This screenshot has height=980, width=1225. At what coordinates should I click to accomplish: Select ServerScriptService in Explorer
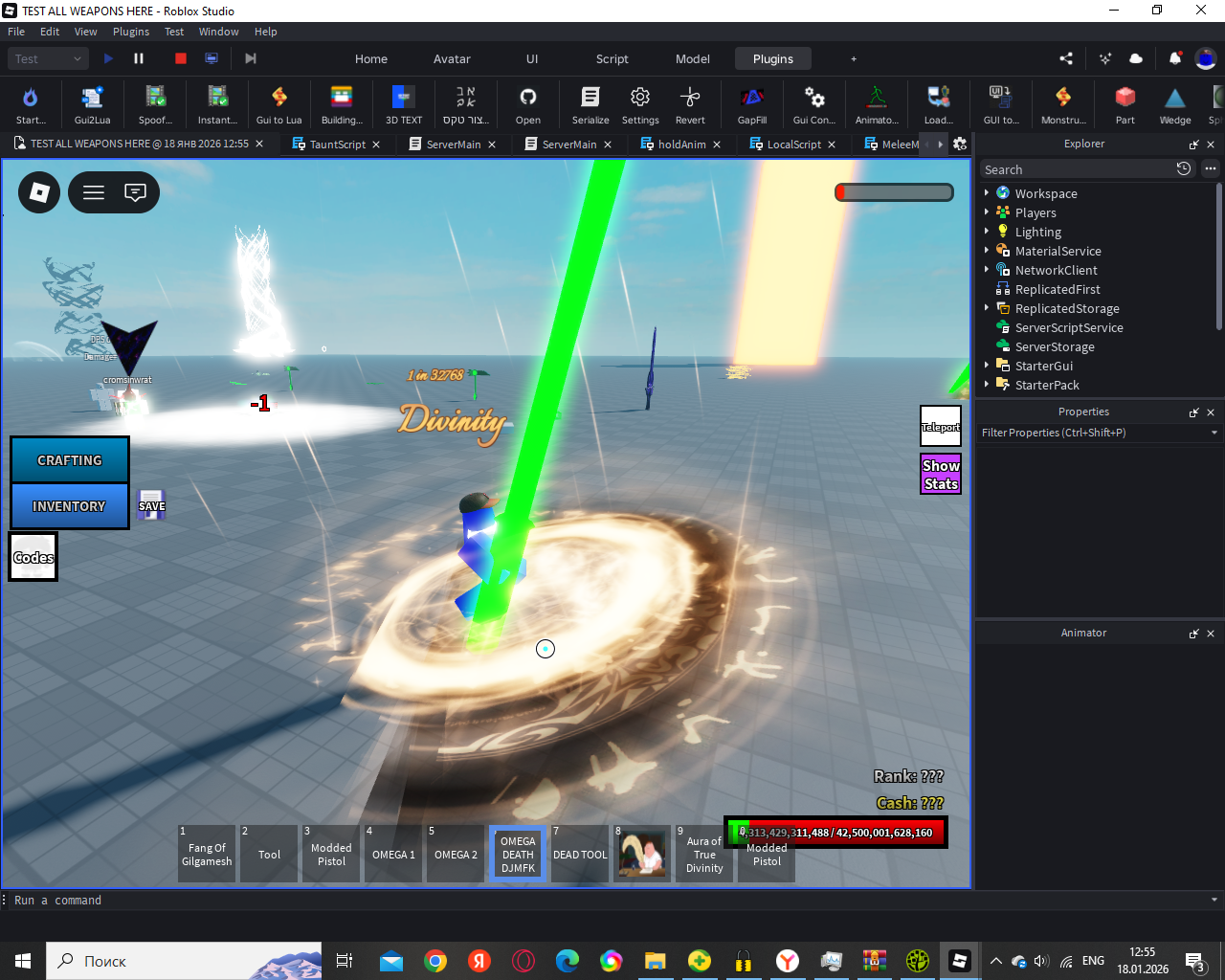[x=1069, y=327]
